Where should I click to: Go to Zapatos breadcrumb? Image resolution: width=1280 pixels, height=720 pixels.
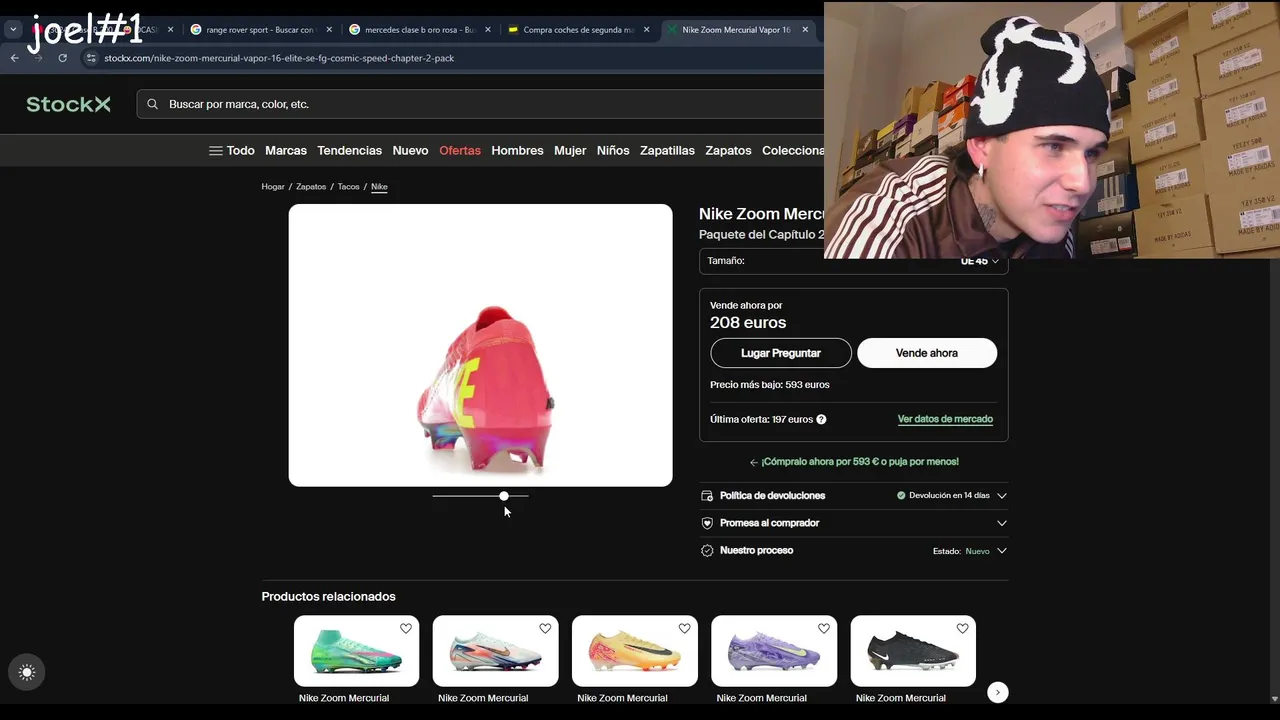pyautogui.click(x=311, y=187)
